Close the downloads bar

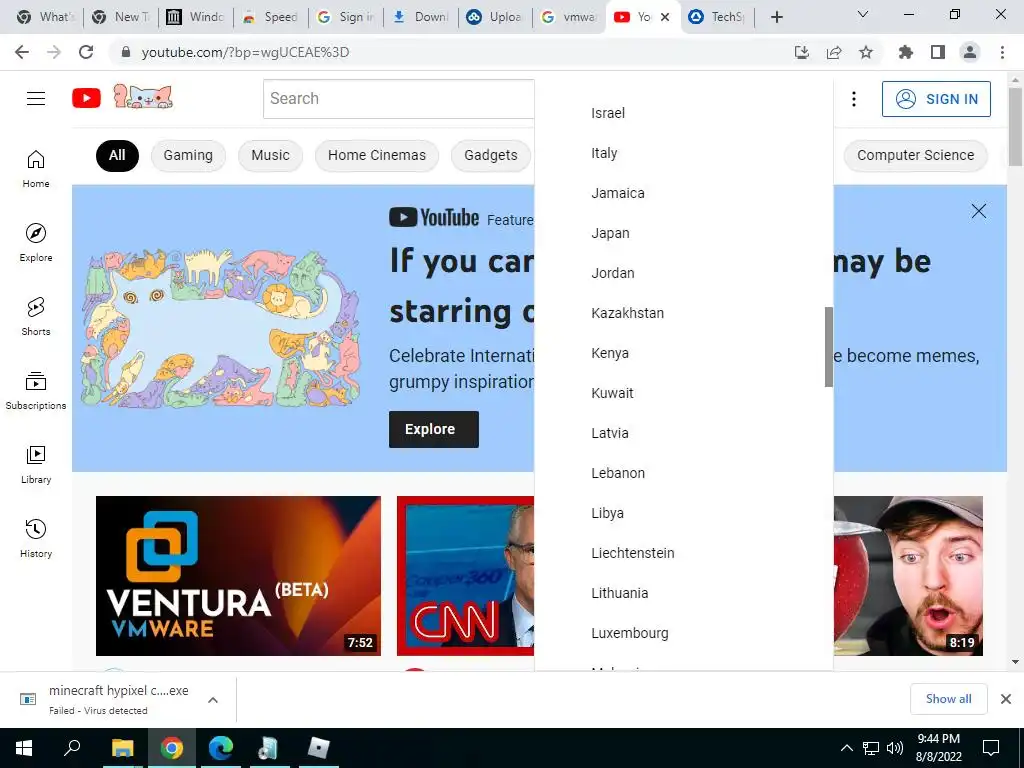[1006, 699]
